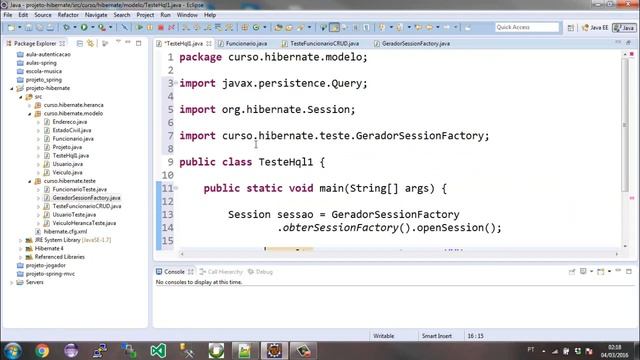Image resolution: width=640 pixels, height=360 pixels.
Task: Close the TesteHql1.java editor tab
Action: point(209,43)
